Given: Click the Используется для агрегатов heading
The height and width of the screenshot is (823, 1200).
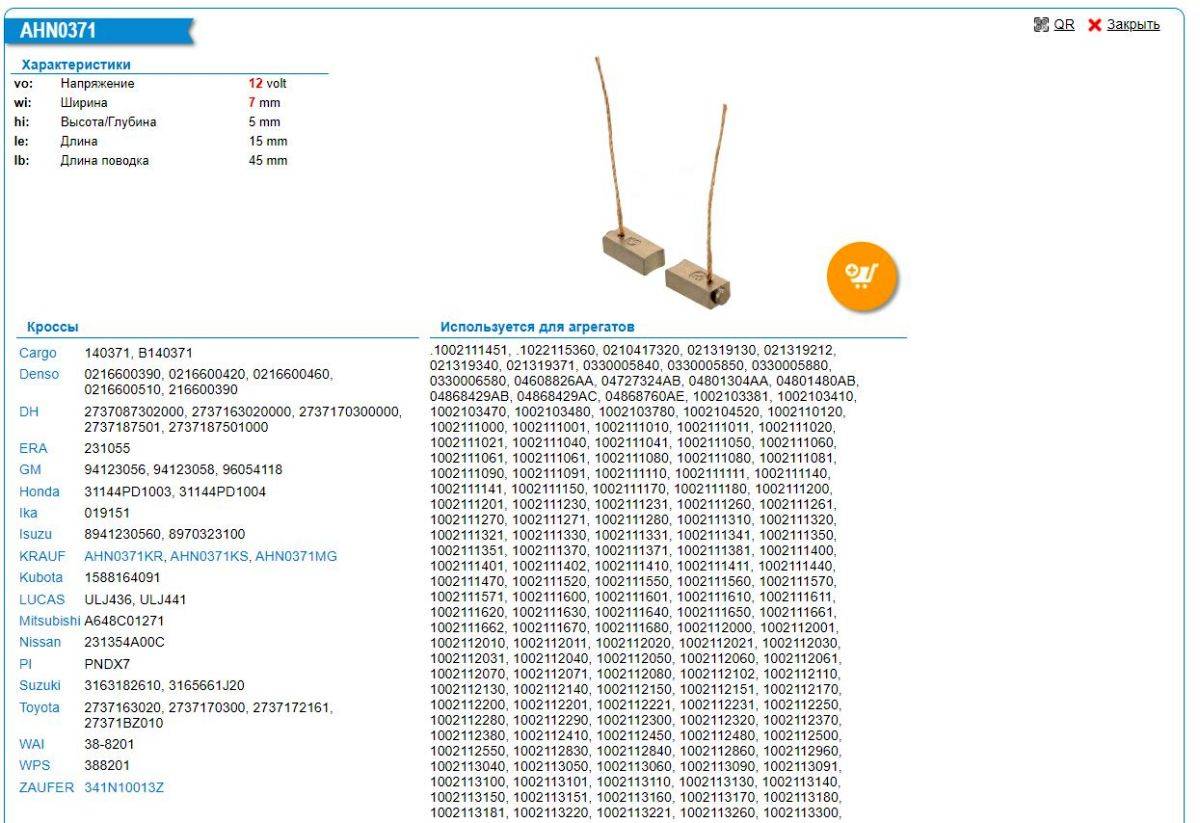Looking at the screenshot, I should click(x=537, y=327).
